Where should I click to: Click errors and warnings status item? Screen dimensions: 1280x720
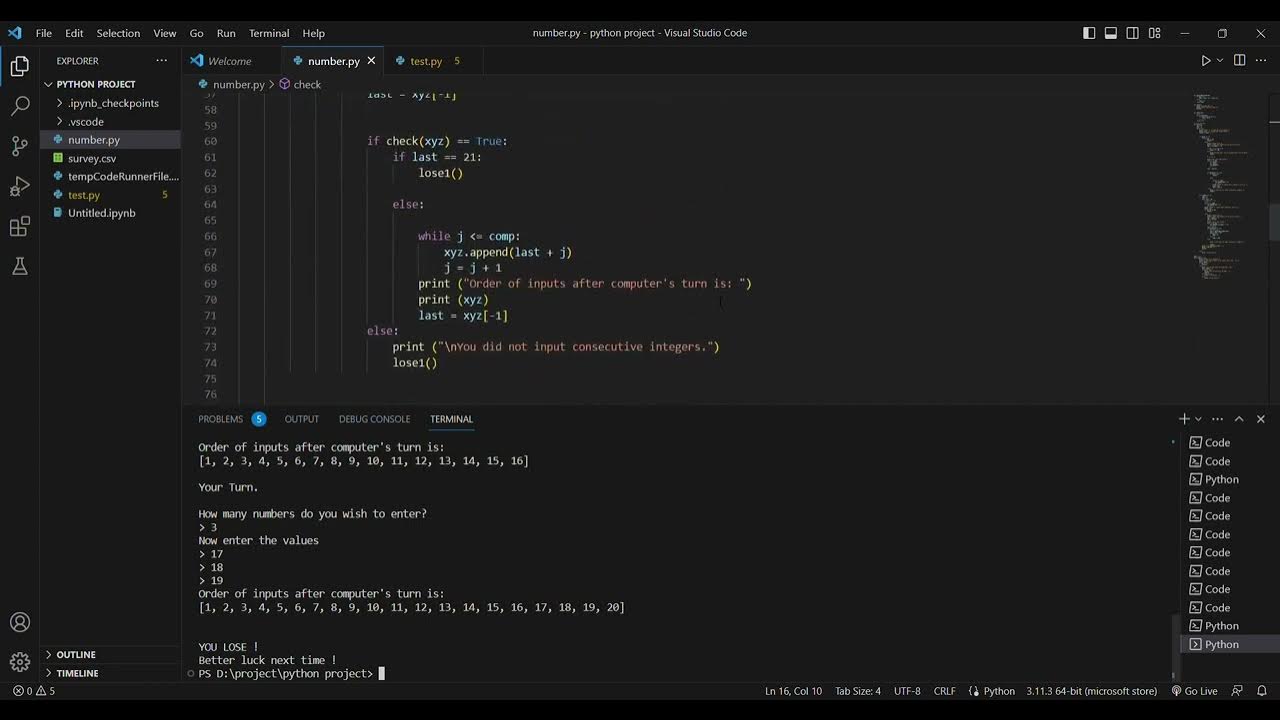[x=34, y=691]
